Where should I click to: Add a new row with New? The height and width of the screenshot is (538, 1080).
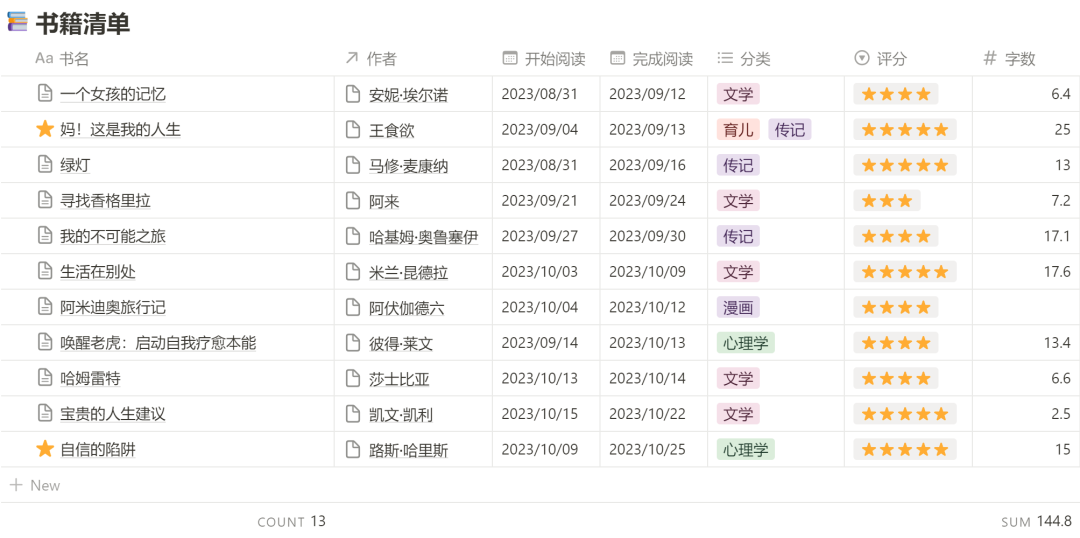click(34, 485)
